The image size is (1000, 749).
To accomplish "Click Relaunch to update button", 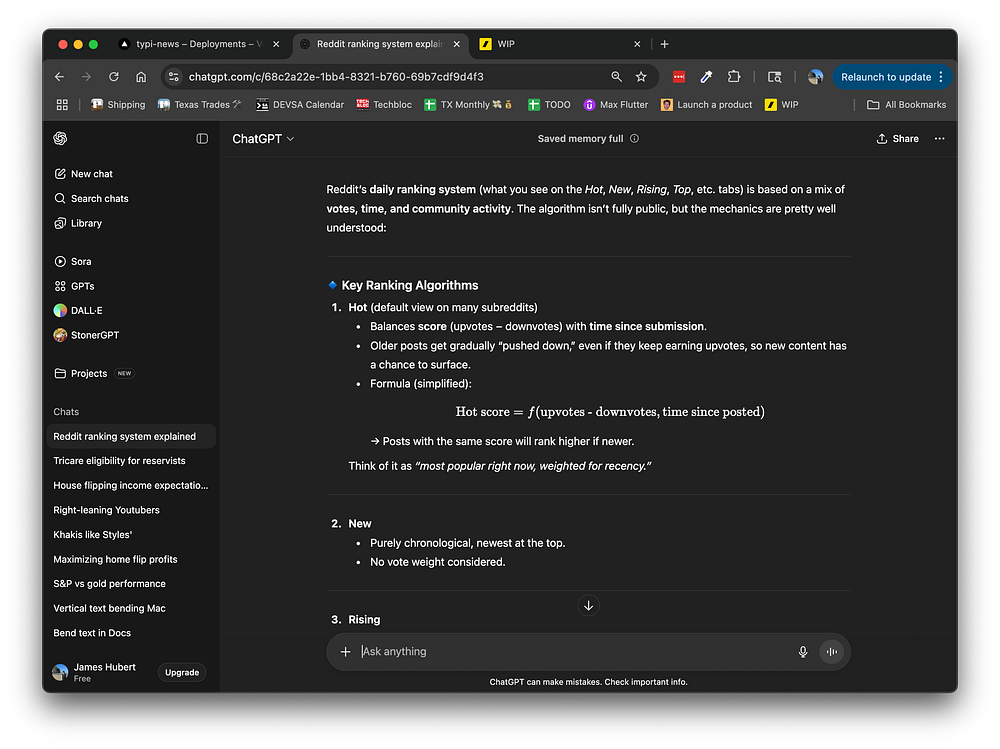I will (x=885, y=77).
